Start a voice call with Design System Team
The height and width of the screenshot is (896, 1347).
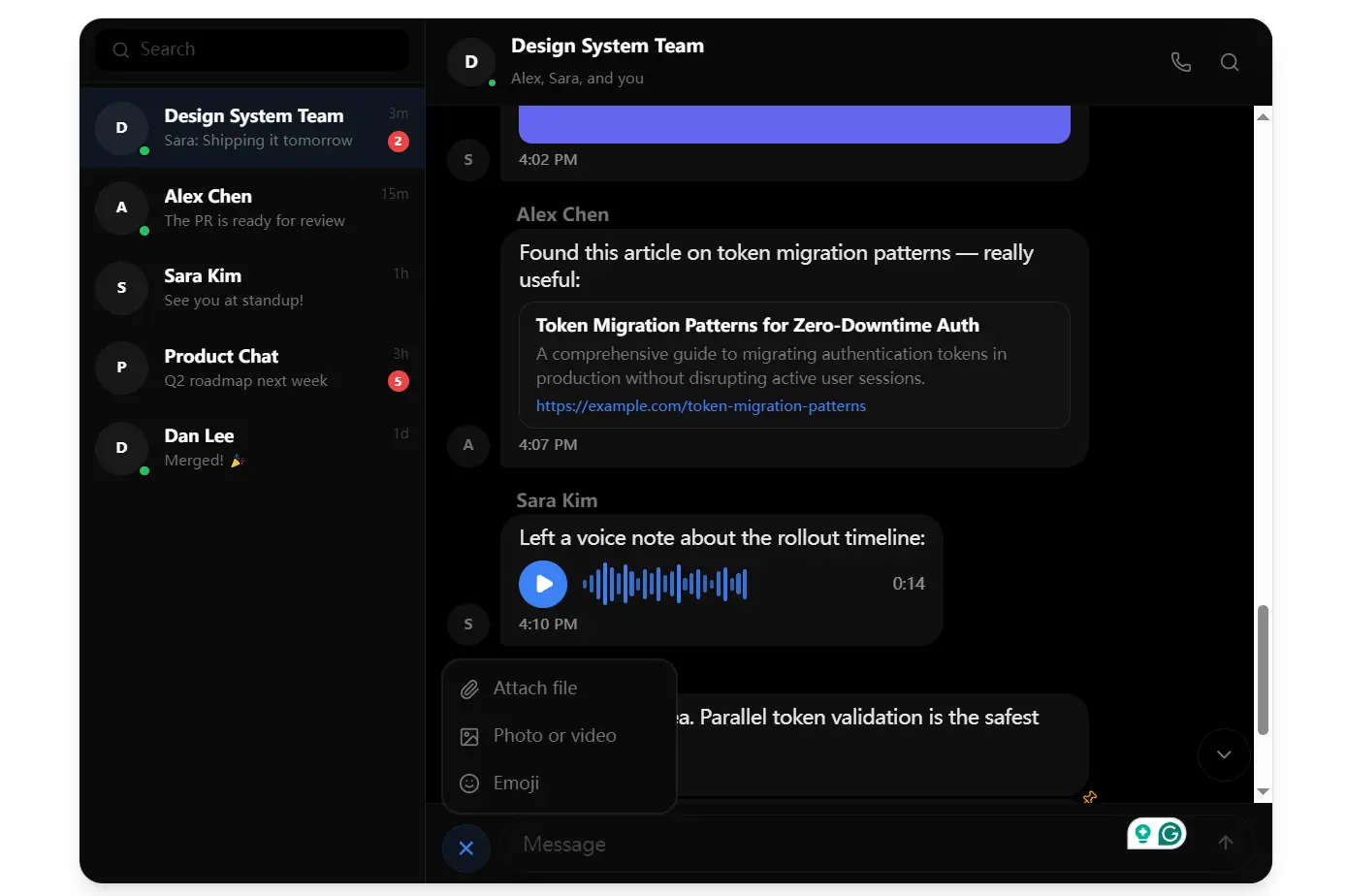(1180, 61)
